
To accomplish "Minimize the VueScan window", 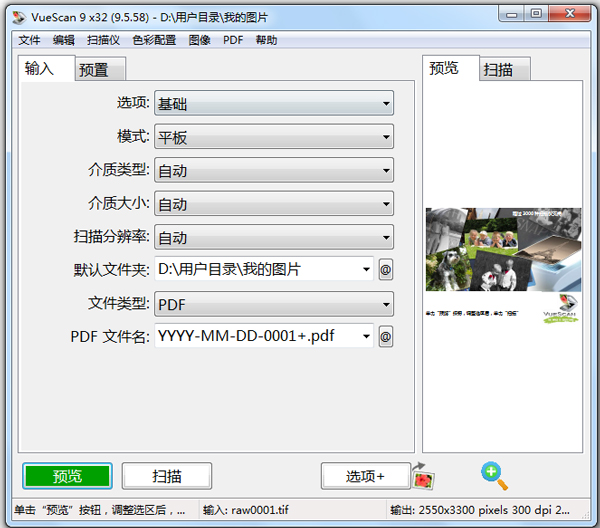I will tap(511, 14).
